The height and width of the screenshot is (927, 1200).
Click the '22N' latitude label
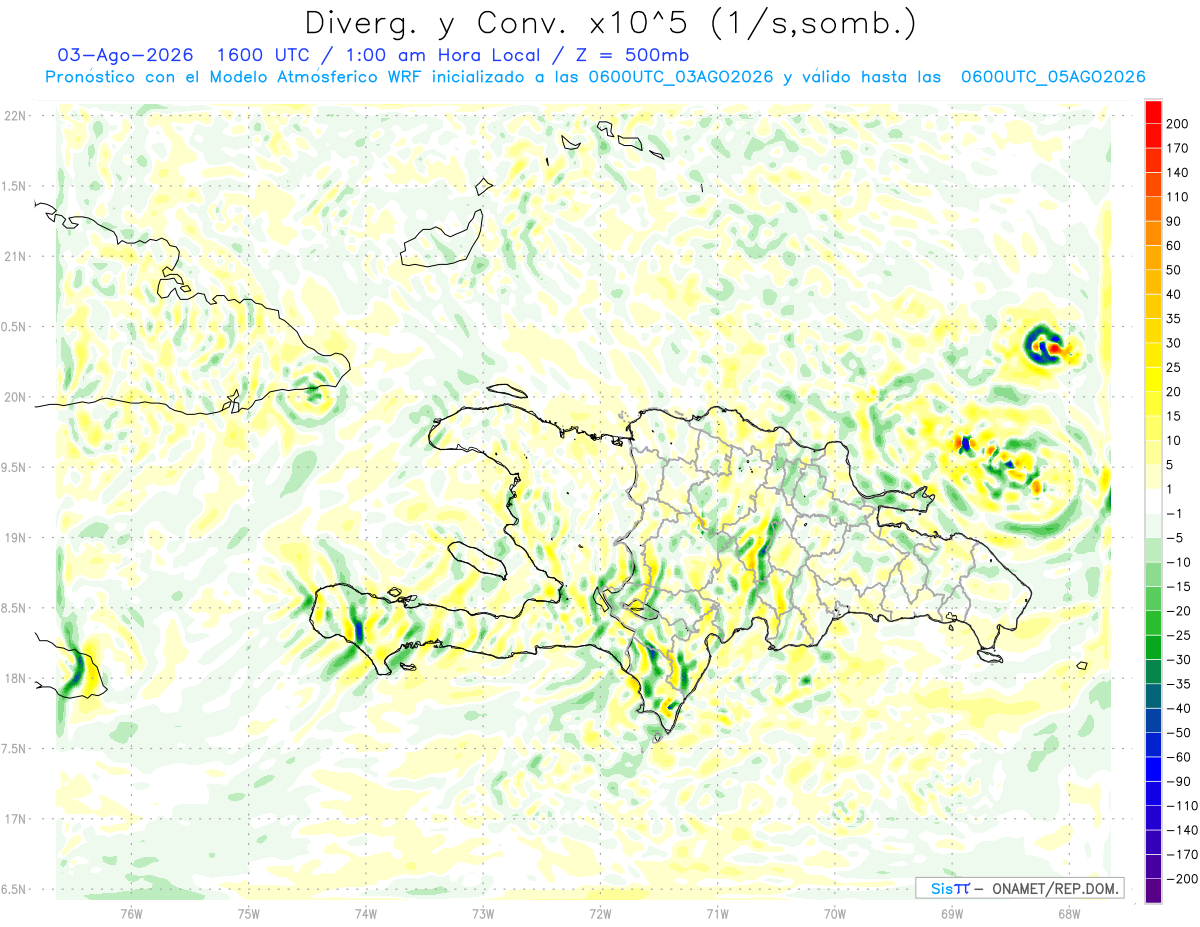pyautogui.click(x=15, y=116)
